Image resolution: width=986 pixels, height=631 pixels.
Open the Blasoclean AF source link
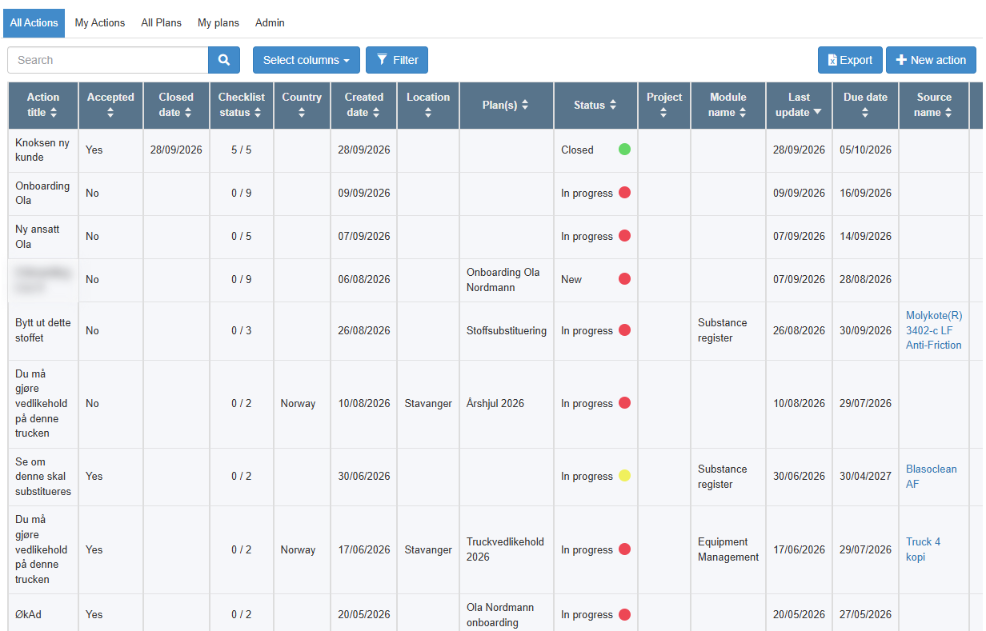[x=931, y=476]
